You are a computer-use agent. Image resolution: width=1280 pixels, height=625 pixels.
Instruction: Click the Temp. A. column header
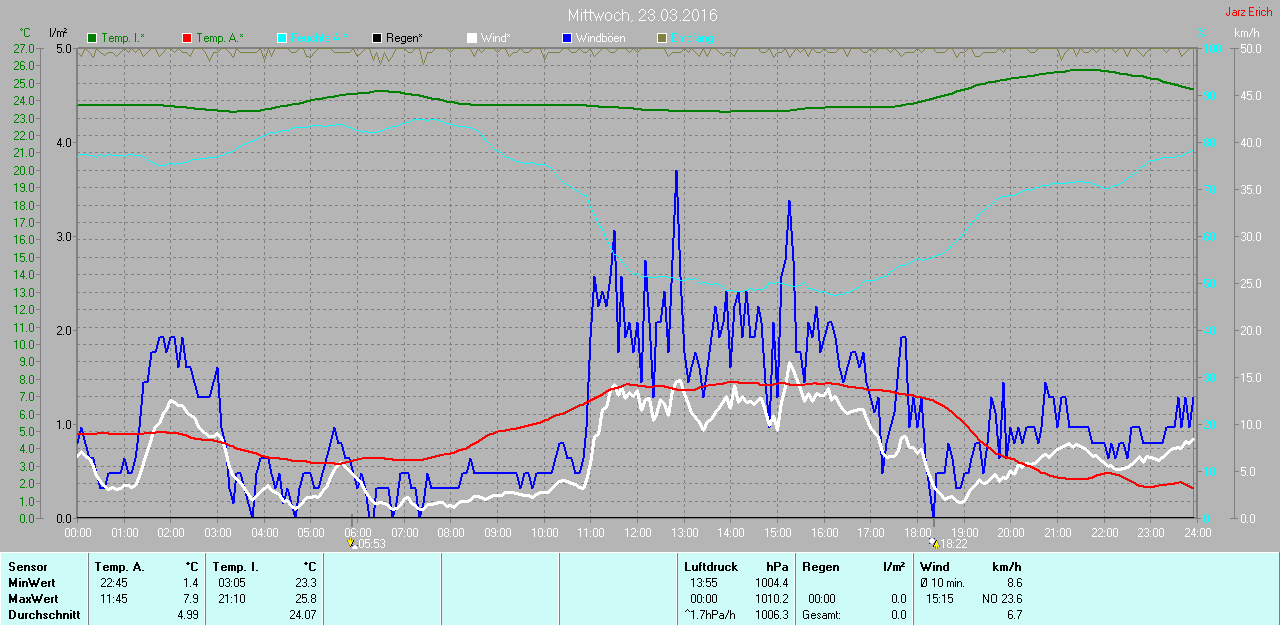pos(123,567)
